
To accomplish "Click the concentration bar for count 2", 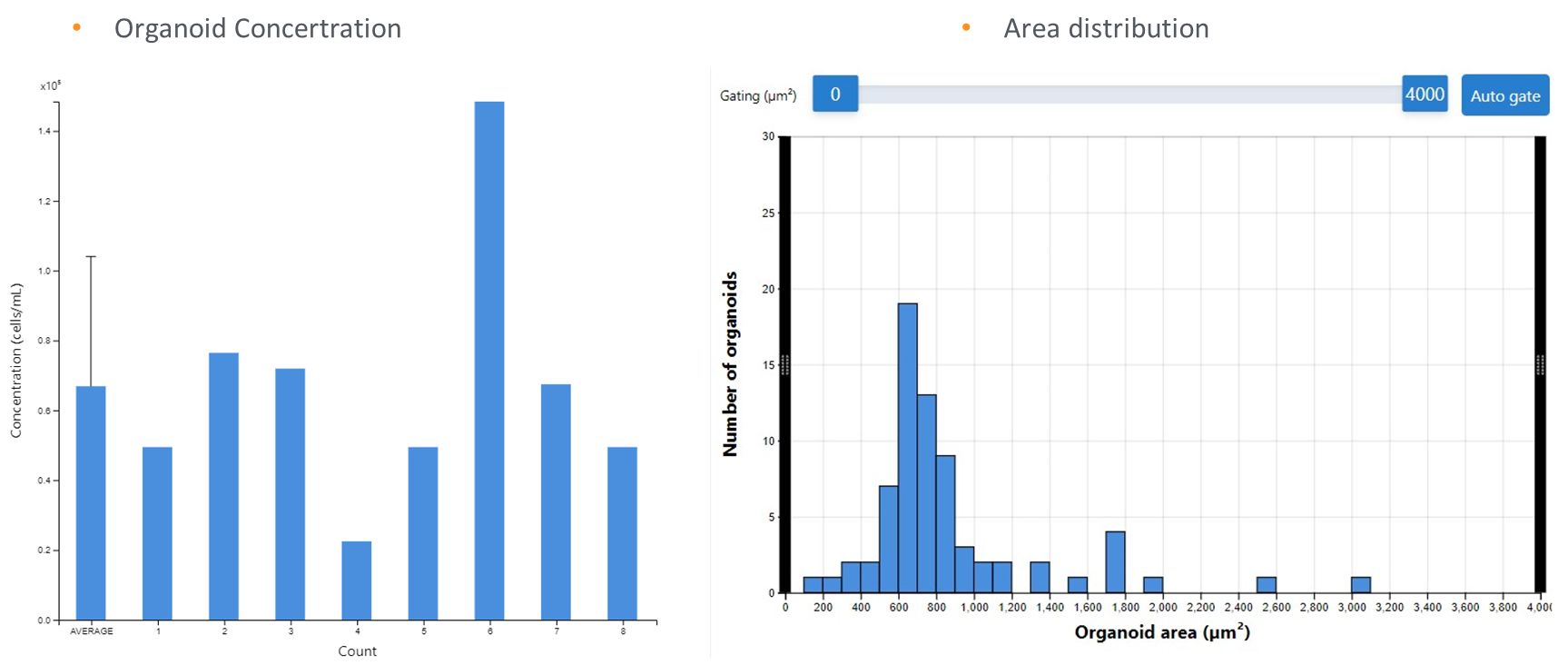I will coord(223,487).
